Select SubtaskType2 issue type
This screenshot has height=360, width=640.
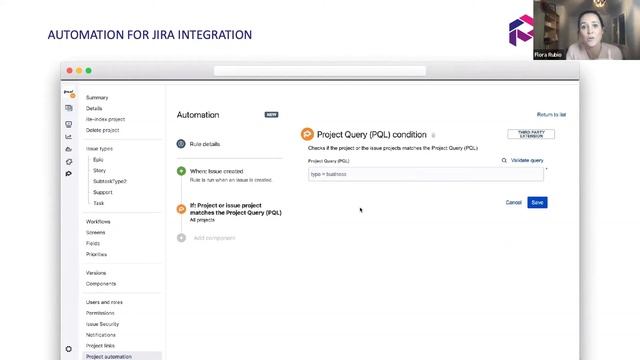[110, 181]
